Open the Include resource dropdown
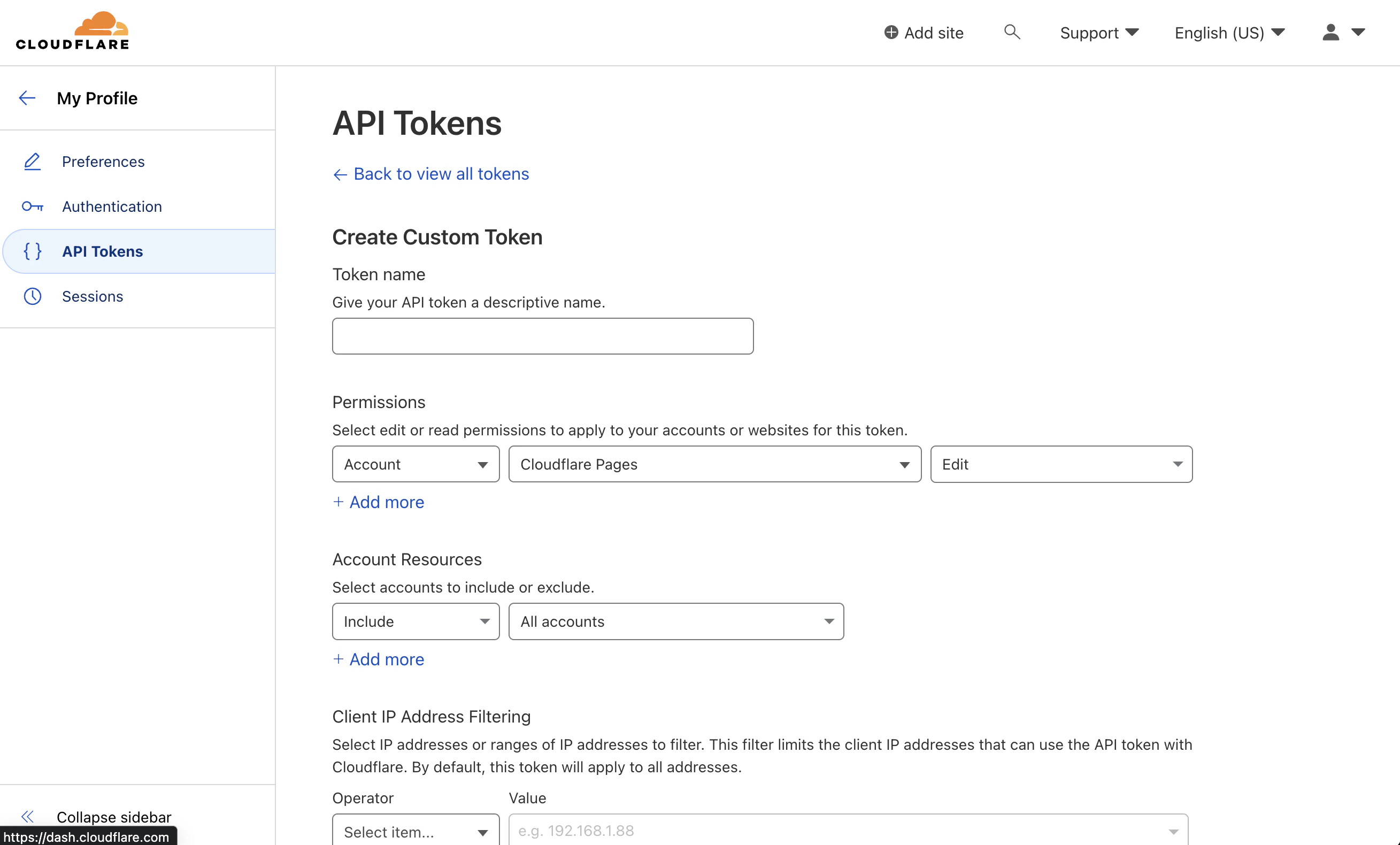Image resolution: width=1400 pixels, height=845 pixels. point(416,621)
